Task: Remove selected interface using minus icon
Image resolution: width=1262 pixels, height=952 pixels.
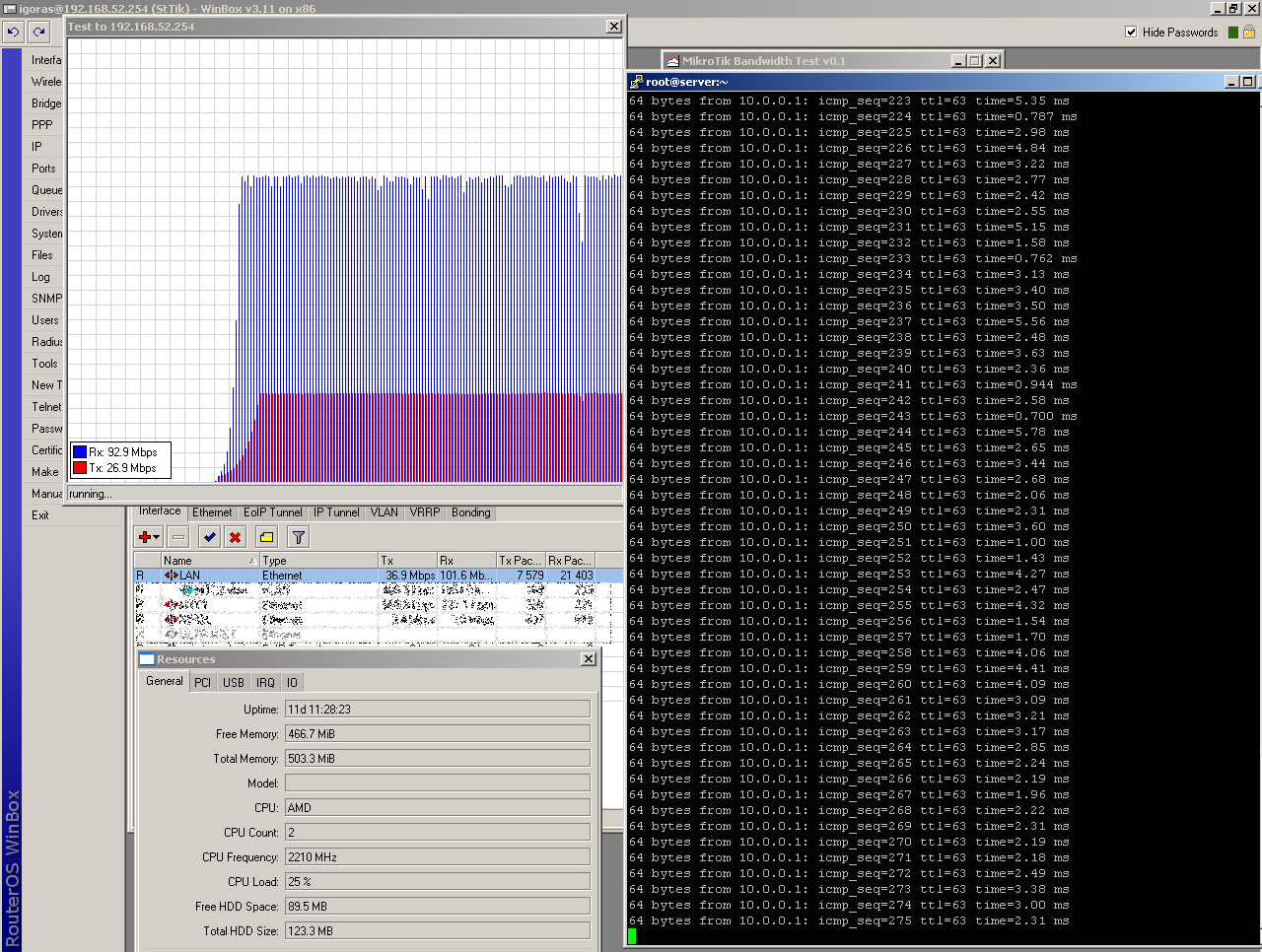Action: (177, 537)
